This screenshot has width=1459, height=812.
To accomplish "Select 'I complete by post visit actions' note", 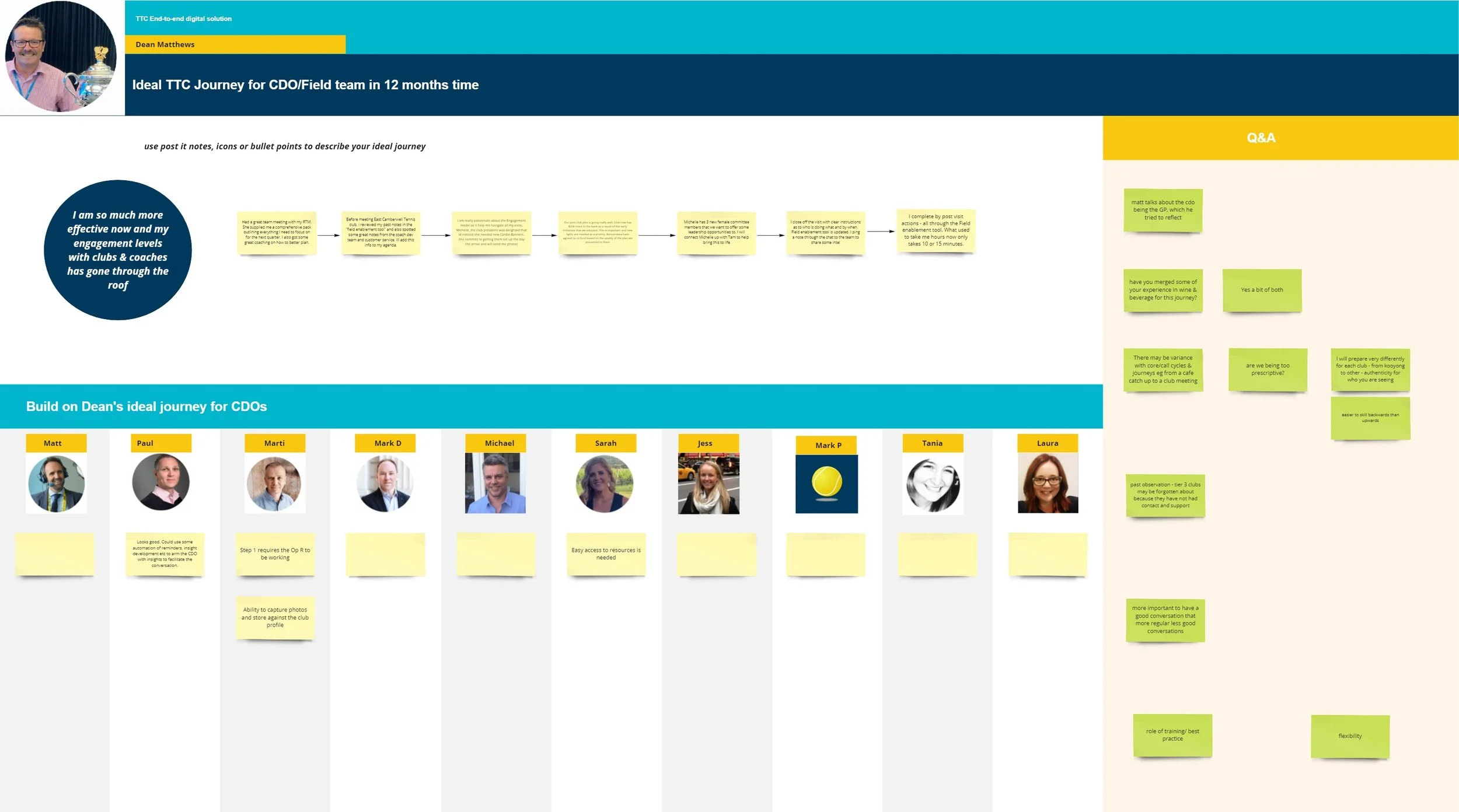I will coord(936,230).
